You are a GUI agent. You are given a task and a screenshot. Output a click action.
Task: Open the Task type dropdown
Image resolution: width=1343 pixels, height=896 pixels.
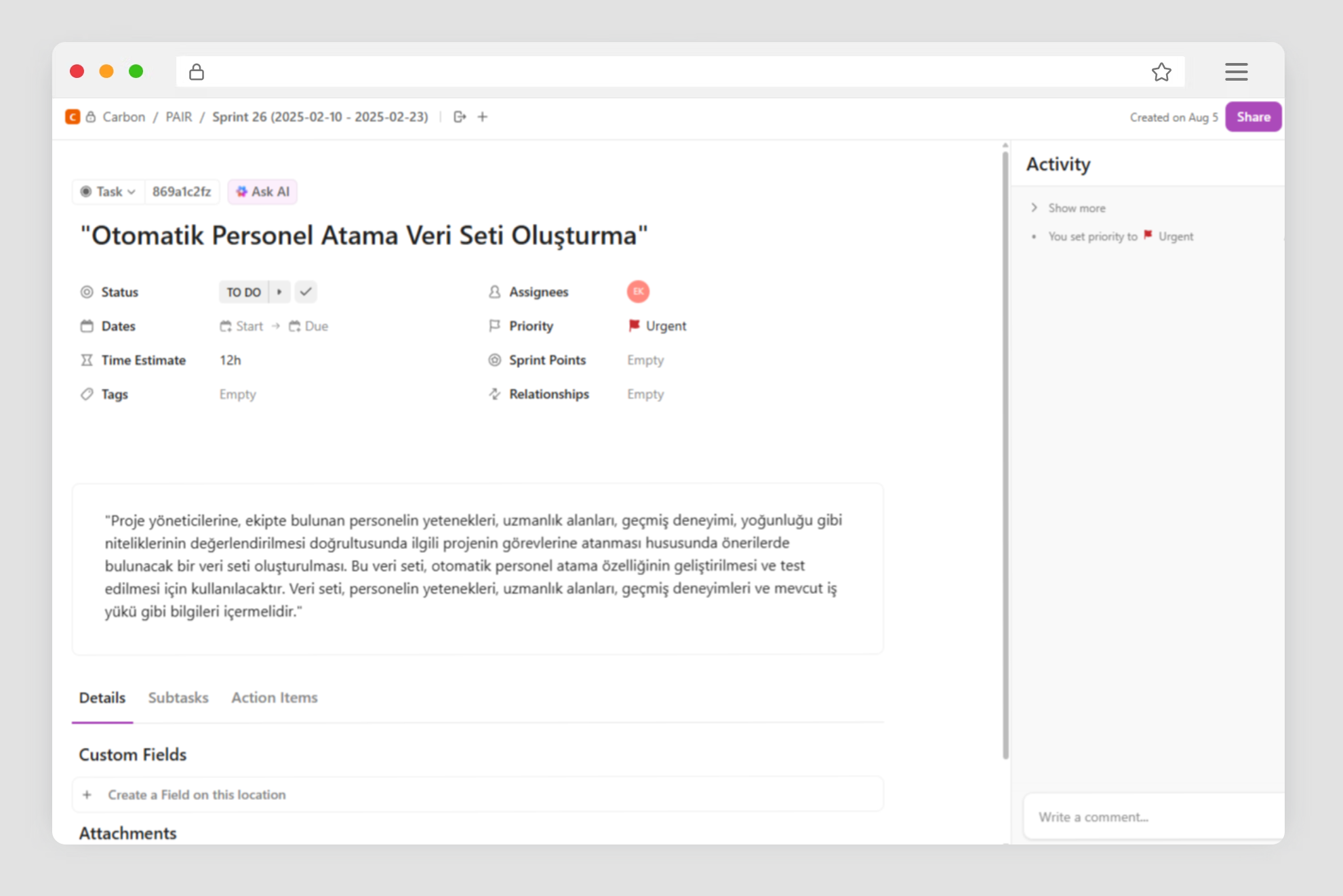tap(108, 192)
